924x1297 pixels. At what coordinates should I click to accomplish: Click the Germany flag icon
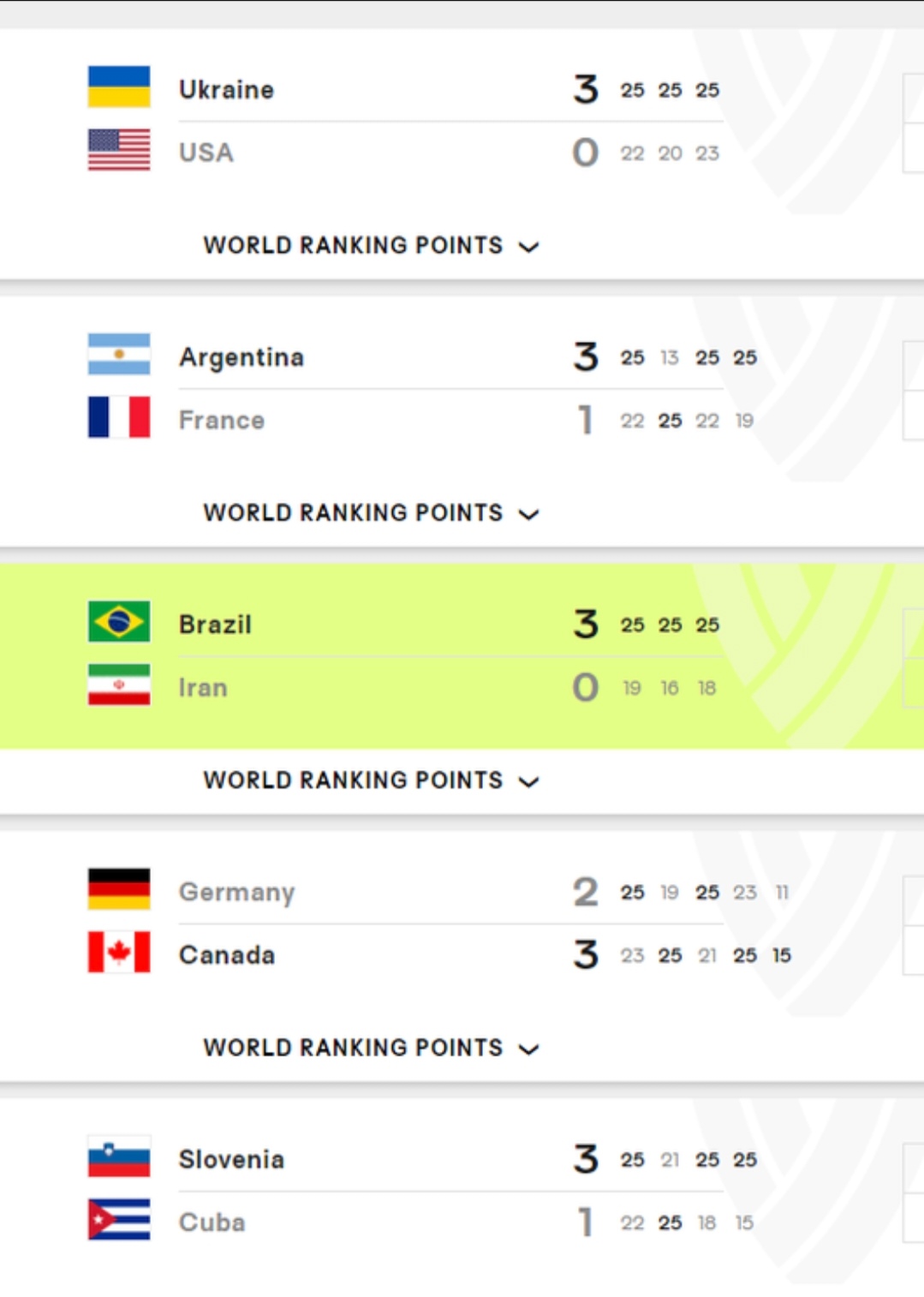119,888
